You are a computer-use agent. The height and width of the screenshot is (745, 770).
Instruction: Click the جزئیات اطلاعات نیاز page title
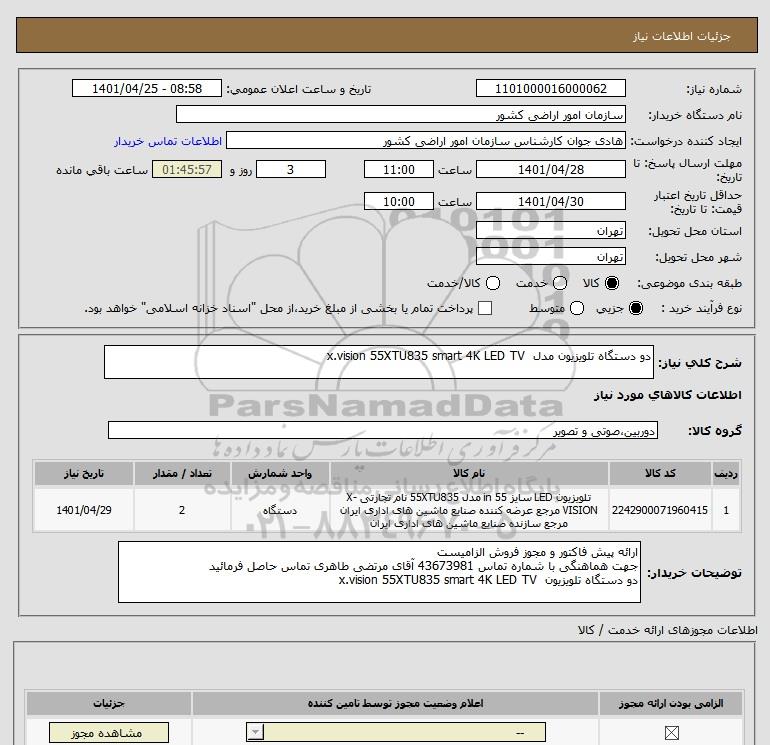coord(681,36)
